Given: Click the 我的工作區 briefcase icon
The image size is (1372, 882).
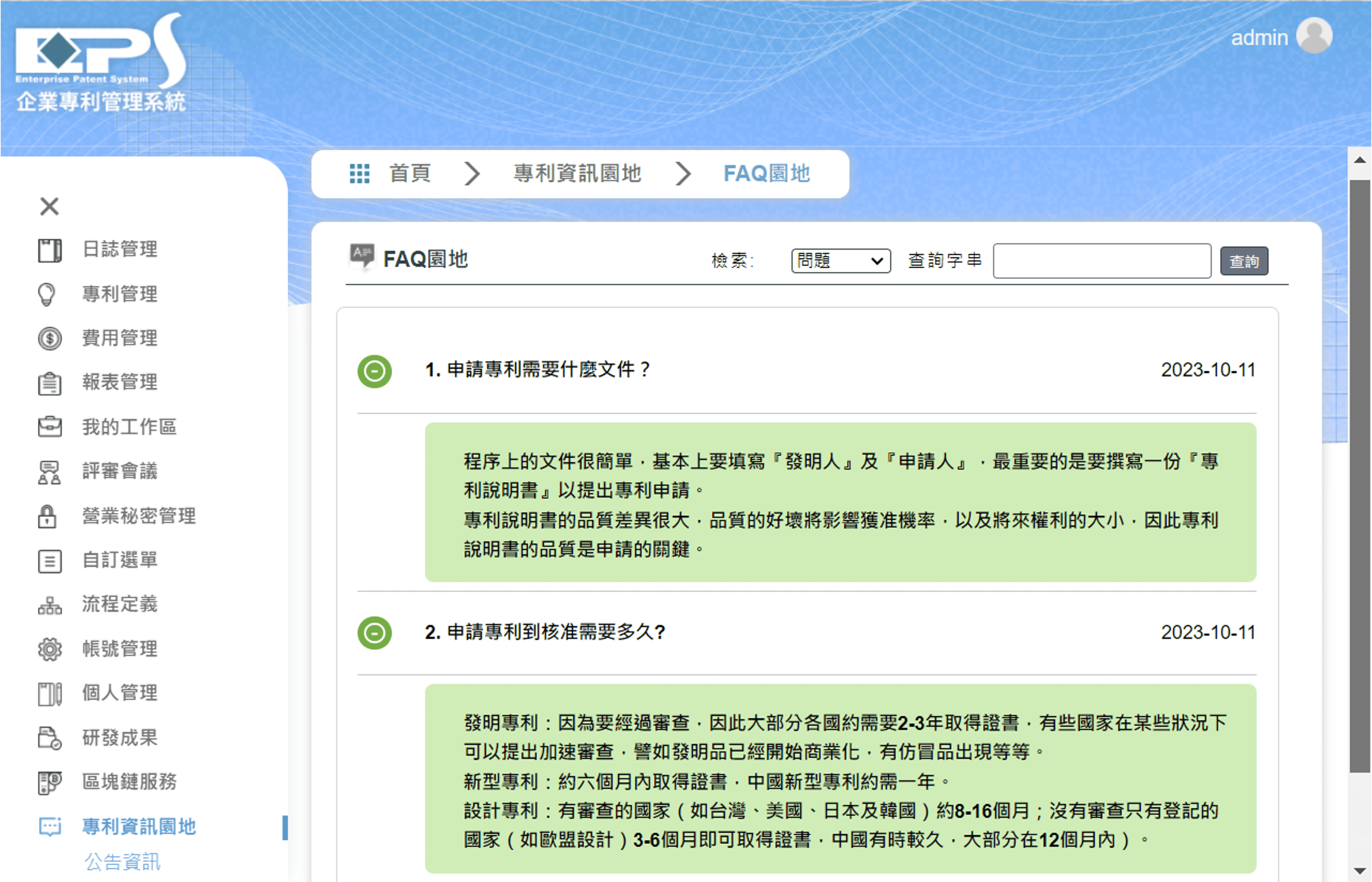Looking at the screenshot, I should point(50,427).
